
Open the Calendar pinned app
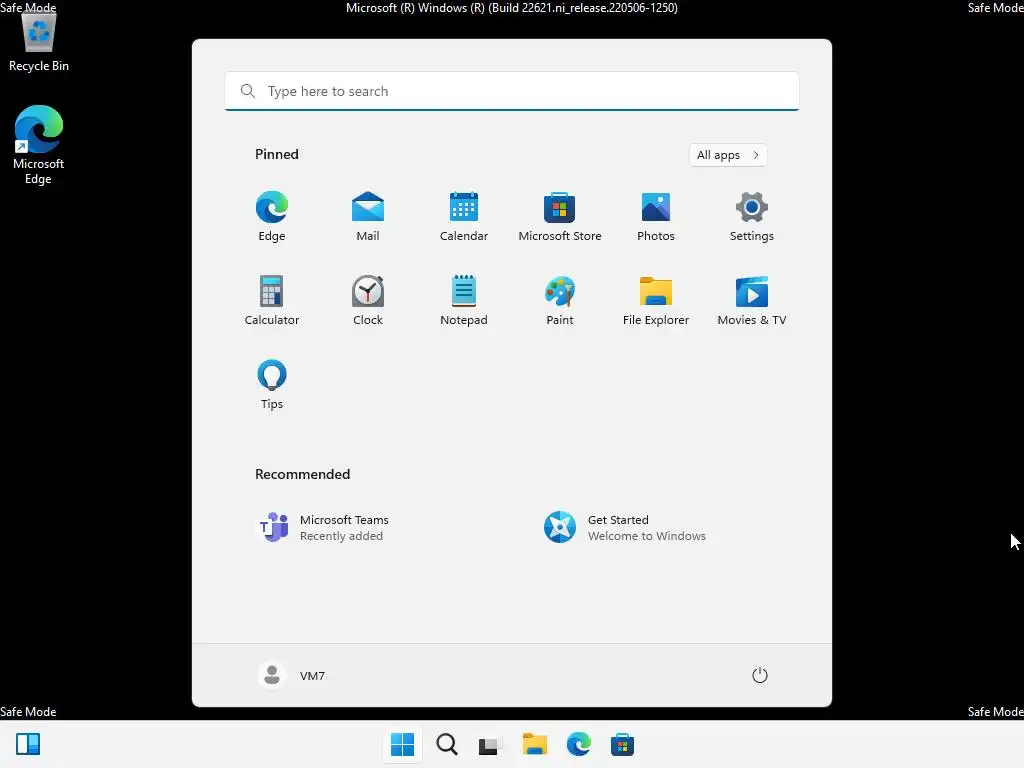(464, 216)
